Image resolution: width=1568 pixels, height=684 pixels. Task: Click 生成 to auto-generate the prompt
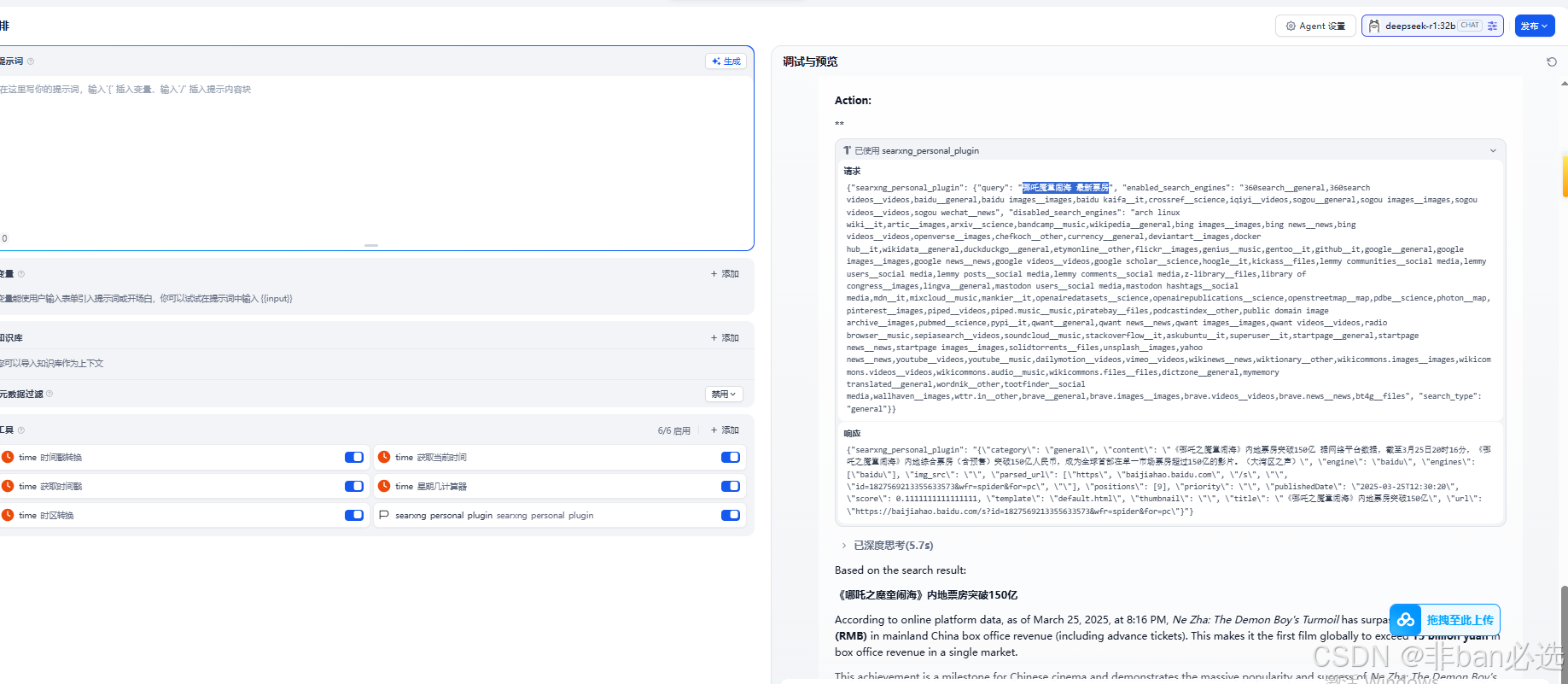click(726, 61)
